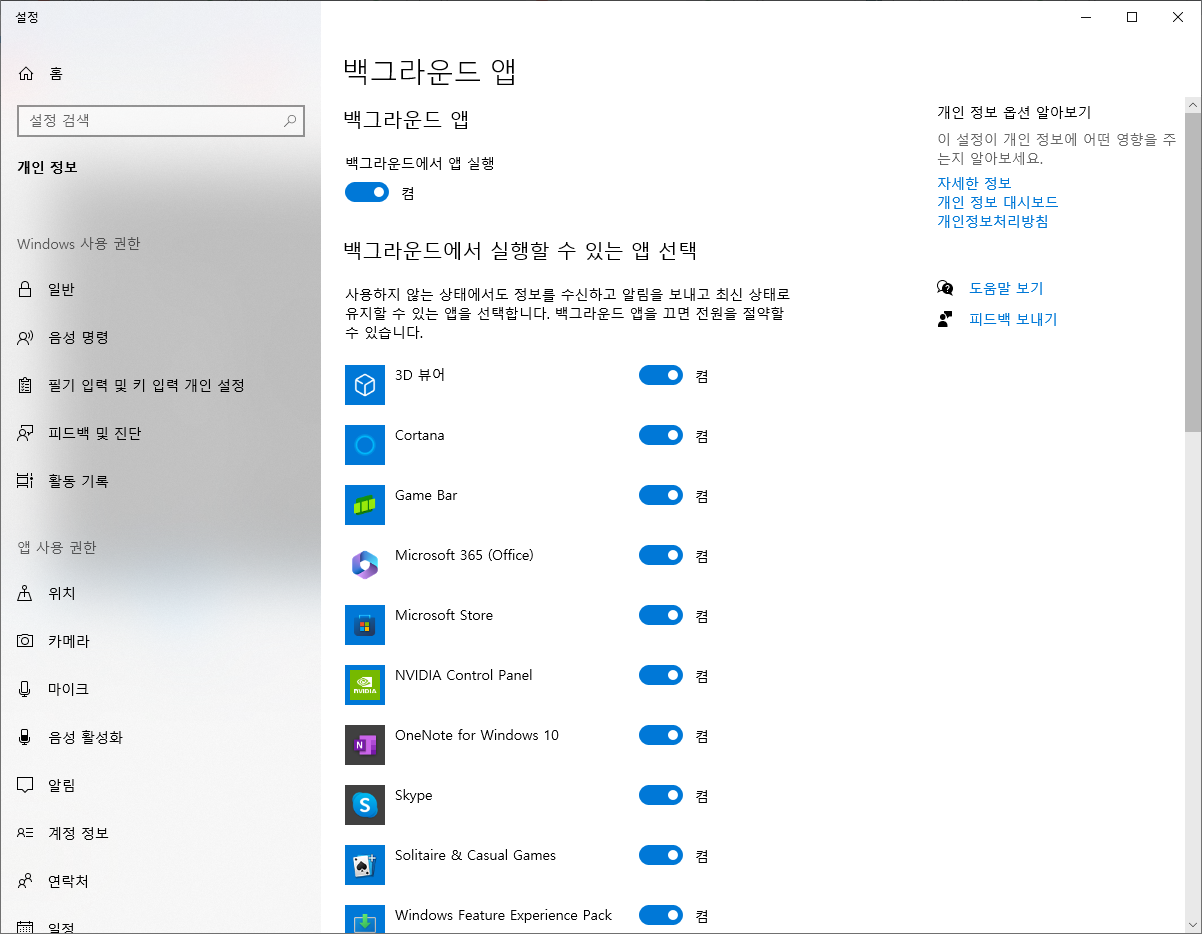This screenshot has height=934, width=1202.
Task: Click the feedback icon beside 피드백 보내기
Action: point(945,319)
